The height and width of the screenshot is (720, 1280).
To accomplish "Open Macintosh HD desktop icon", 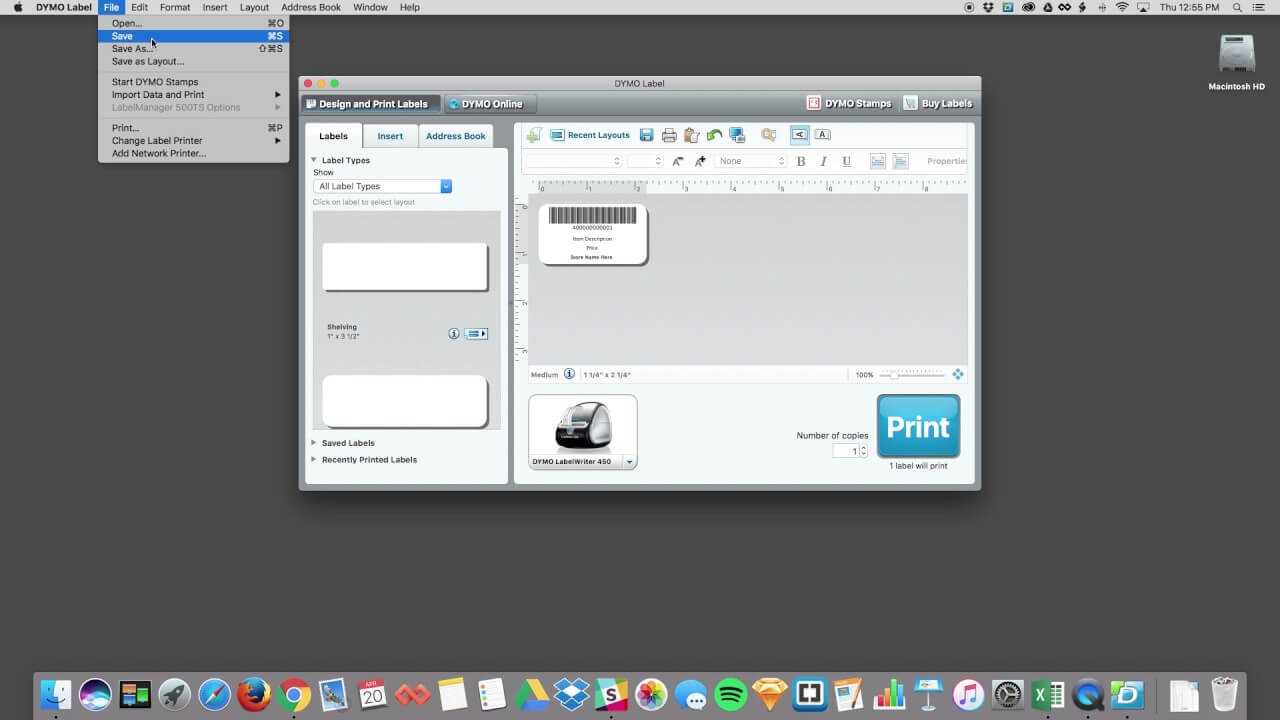I will pos(1237,62).
